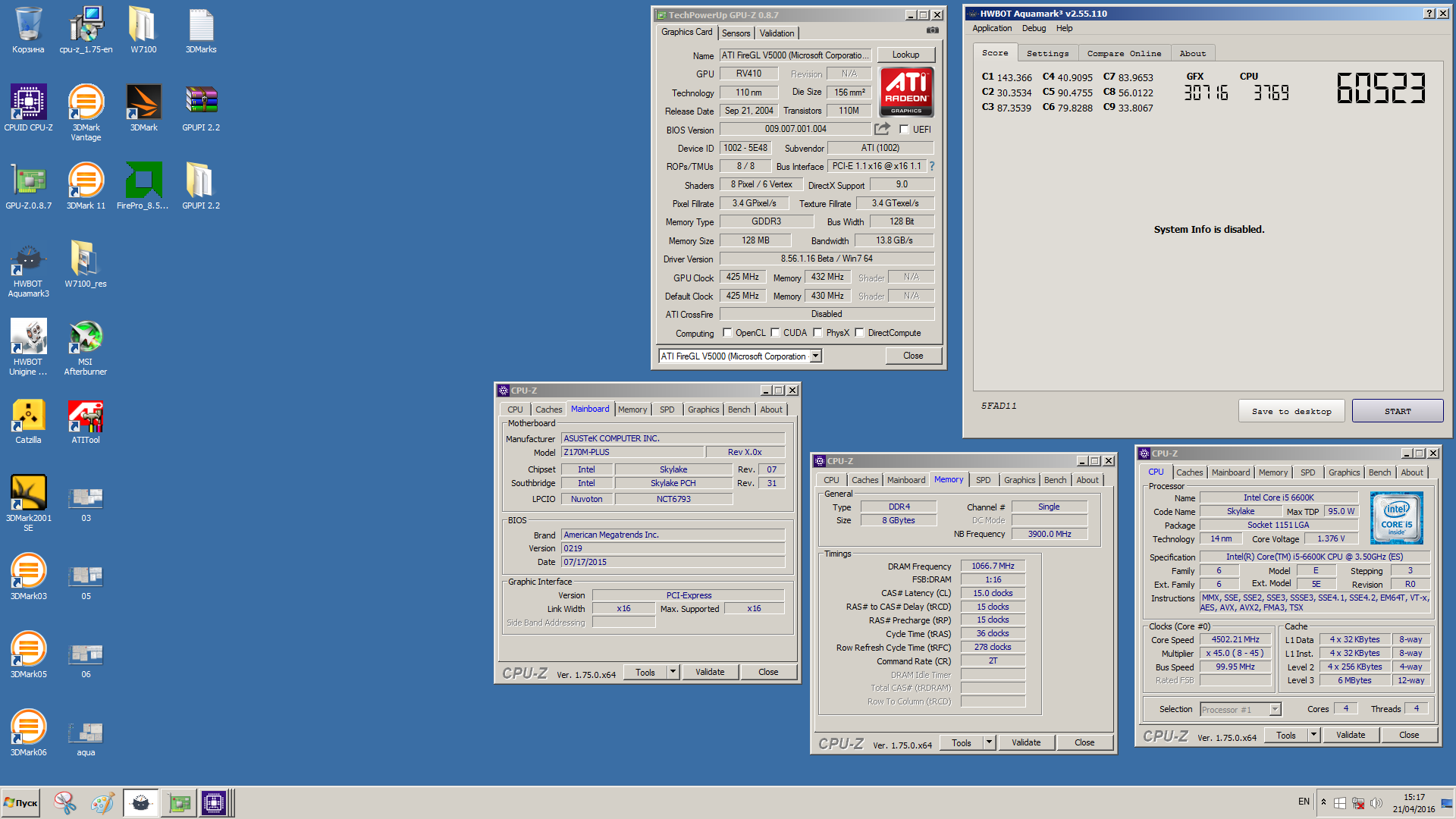Click the Snipping Tool taskbar icon
This screenshot has height=819, width=1456.
pyautogui.click(x=64, y=802)
